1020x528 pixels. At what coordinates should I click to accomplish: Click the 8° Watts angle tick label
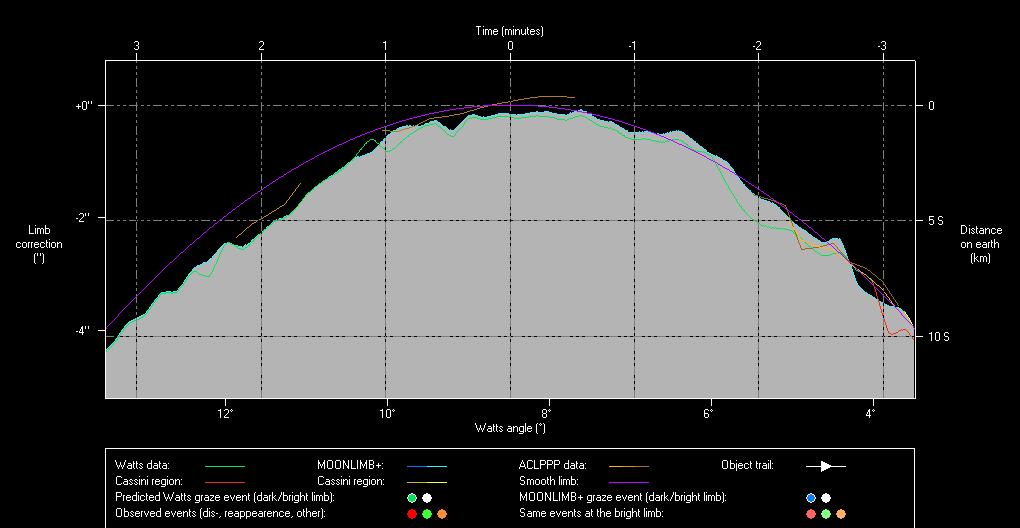coord(547,413)
